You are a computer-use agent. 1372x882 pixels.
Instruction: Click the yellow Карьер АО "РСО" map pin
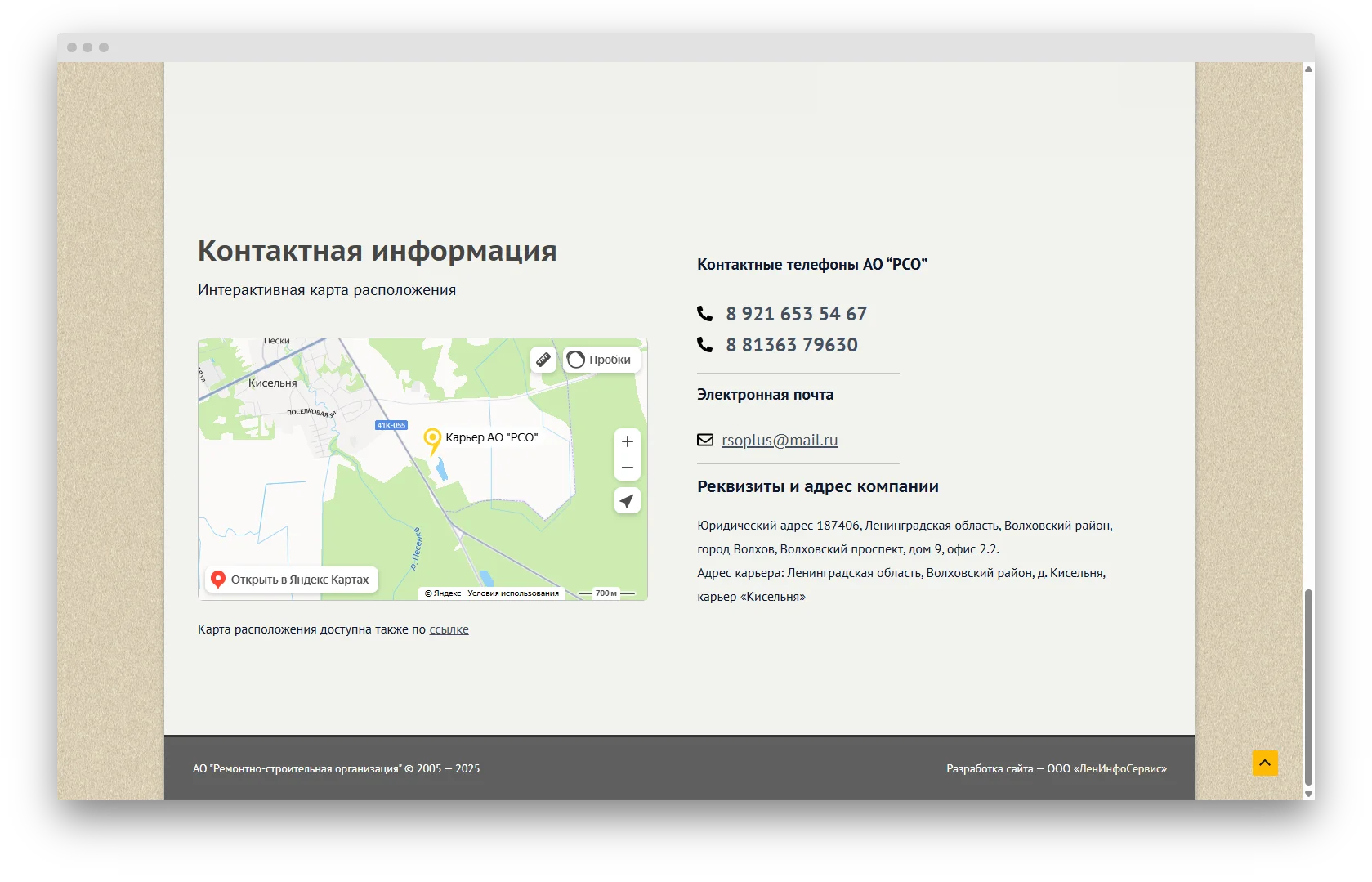click(432, 441)
